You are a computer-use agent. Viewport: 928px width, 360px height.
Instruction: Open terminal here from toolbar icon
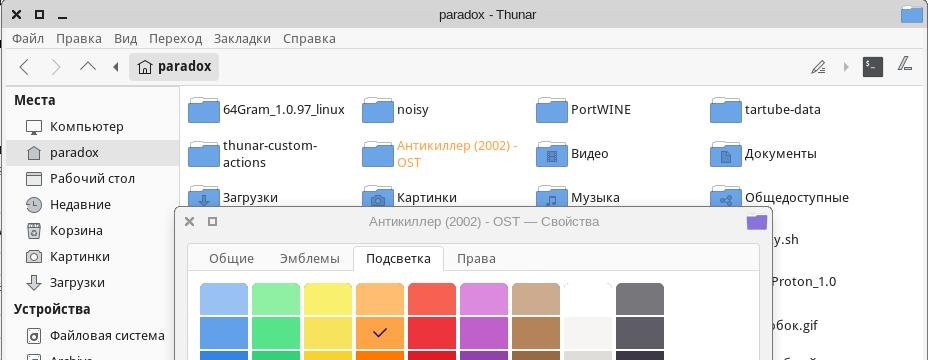coord(873,66)
